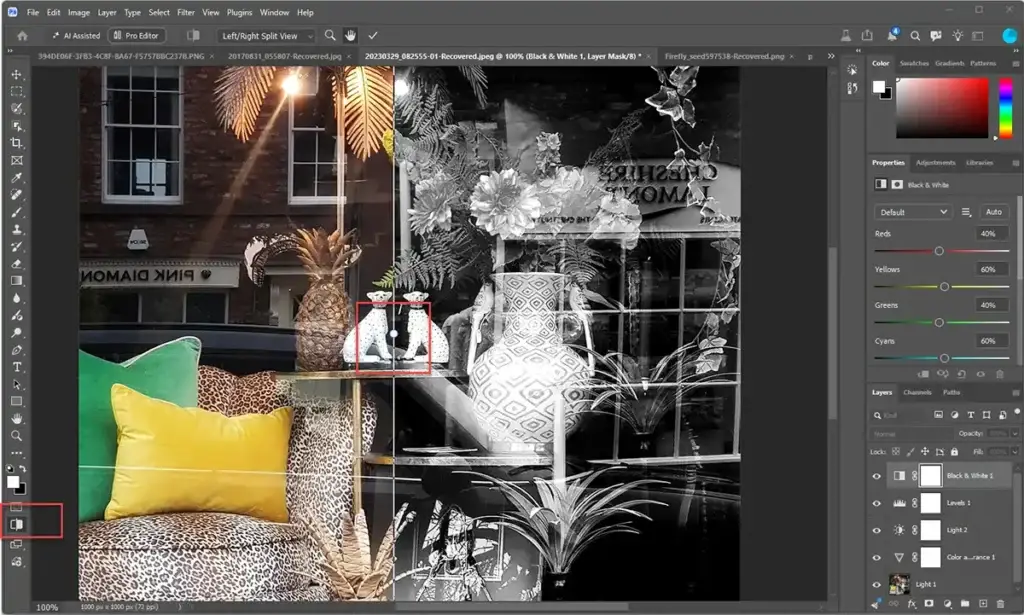The height and width of the screenshot is (615, 1024).
Task: Open the Properties panel menu
Action: [x=1016, y=163]
